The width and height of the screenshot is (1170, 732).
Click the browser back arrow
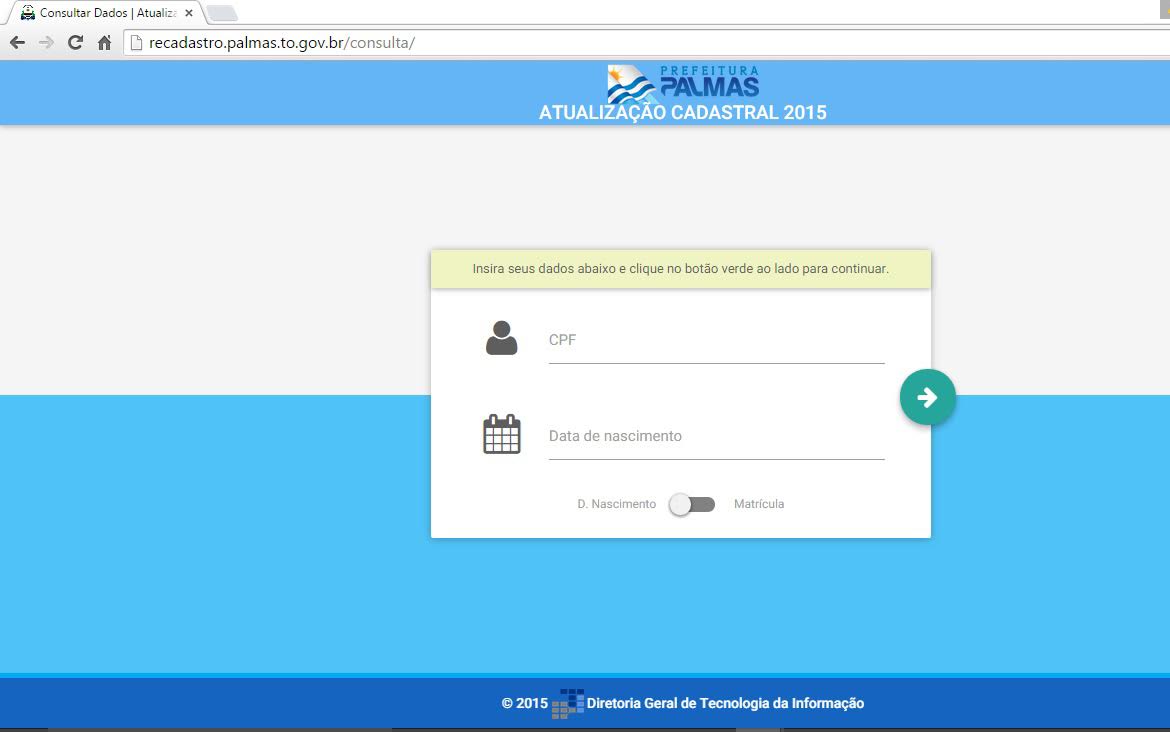pos(17,43)
